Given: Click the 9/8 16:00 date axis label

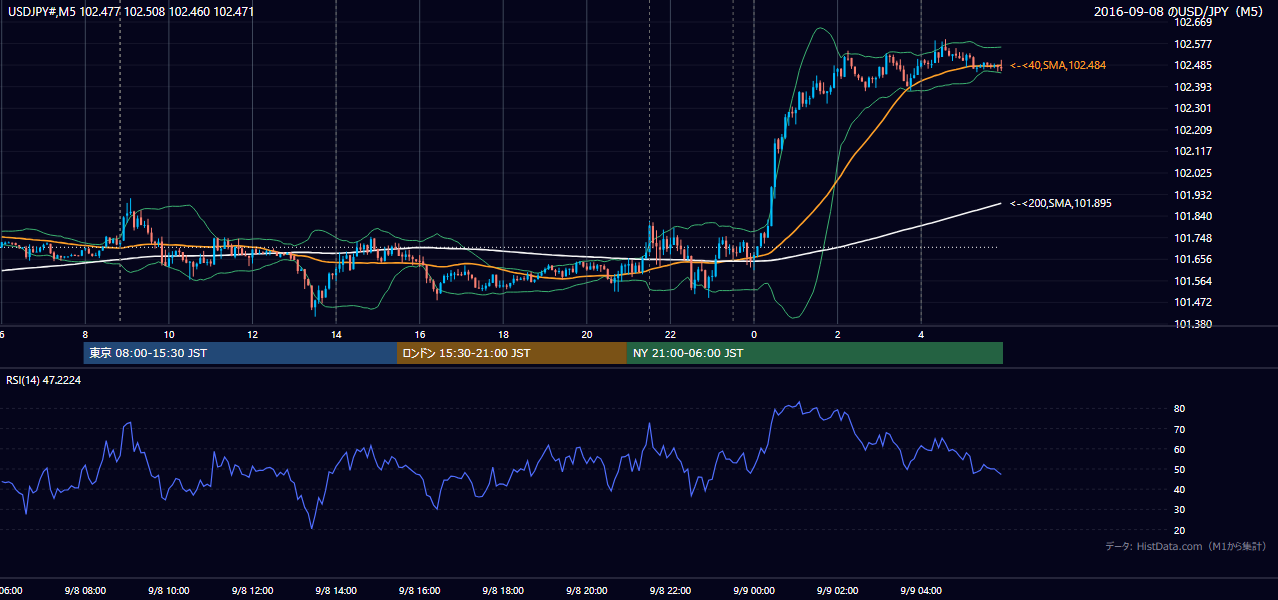Looking at the screenshot, I should click(x=419, y=591).
